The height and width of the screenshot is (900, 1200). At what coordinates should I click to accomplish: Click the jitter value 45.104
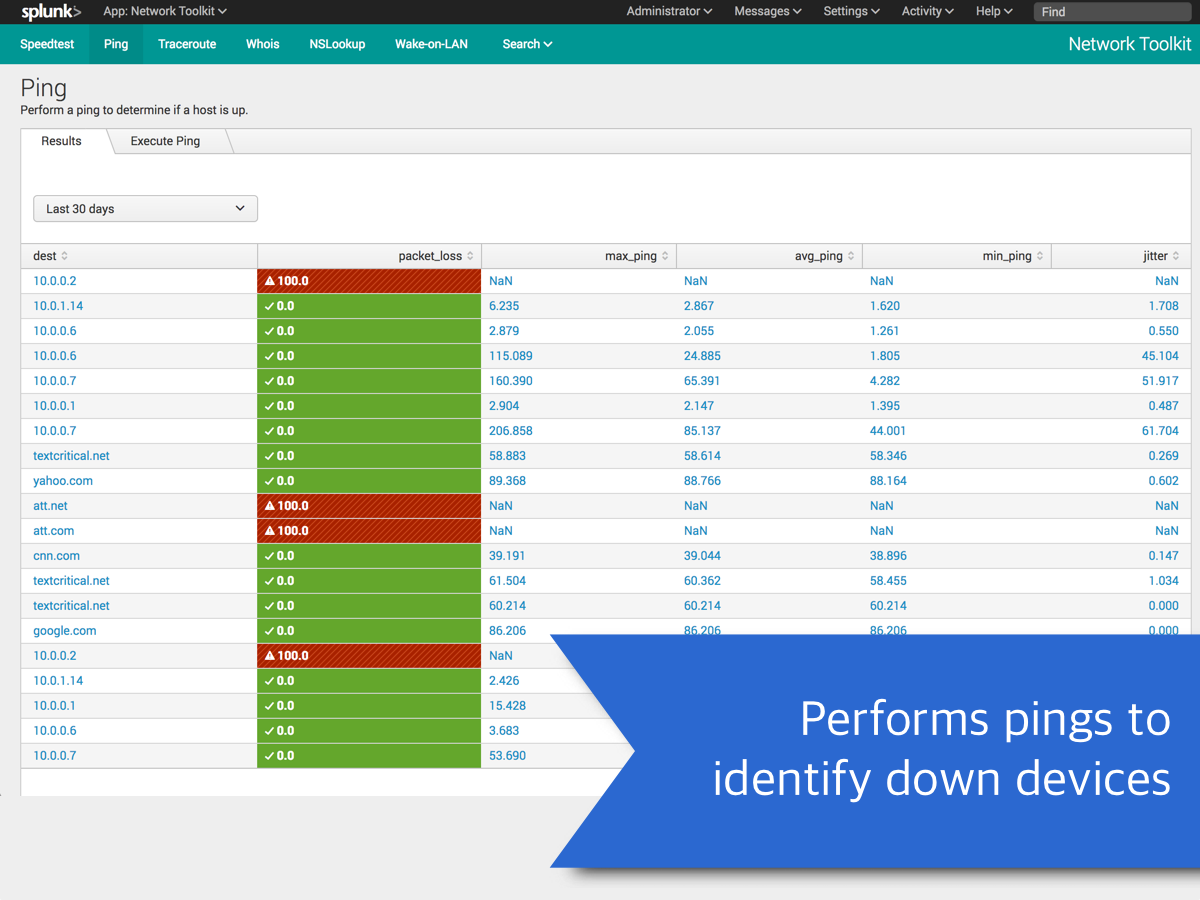point(1160,356)
